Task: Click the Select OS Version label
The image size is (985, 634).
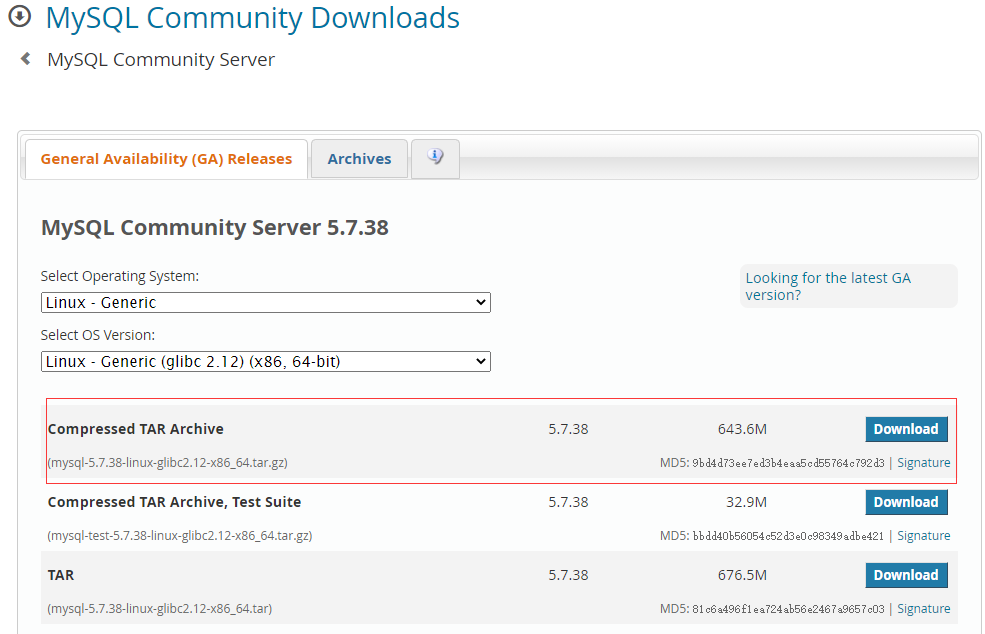Action: click(x=97, y=335)
